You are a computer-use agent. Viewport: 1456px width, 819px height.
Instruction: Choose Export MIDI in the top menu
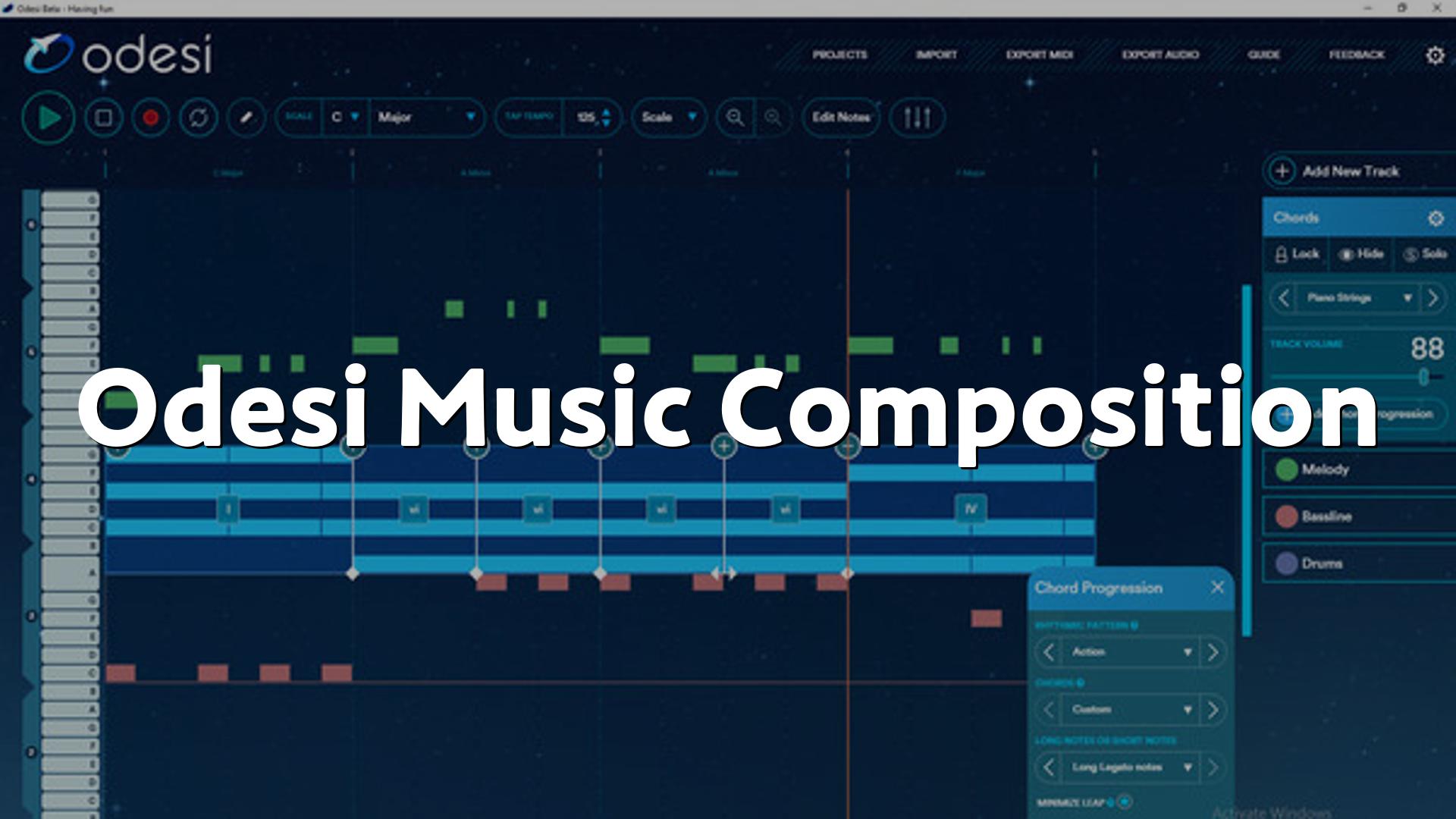tap(1039, 55)
